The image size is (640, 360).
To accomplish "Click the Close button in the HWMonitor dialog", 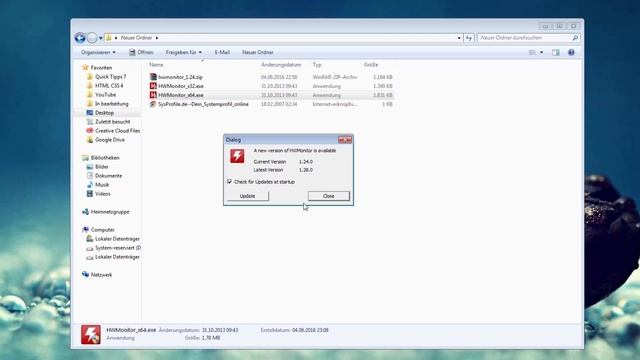I will tap(329, 196).
